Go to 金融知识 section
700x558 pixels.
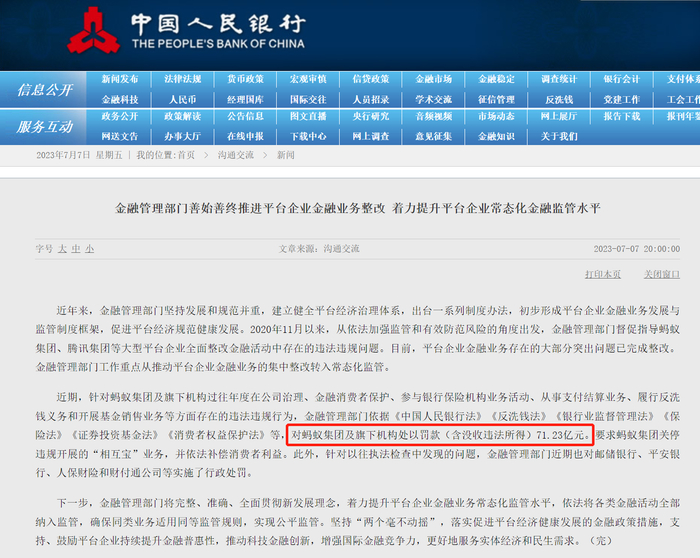[x=496, y=136]
